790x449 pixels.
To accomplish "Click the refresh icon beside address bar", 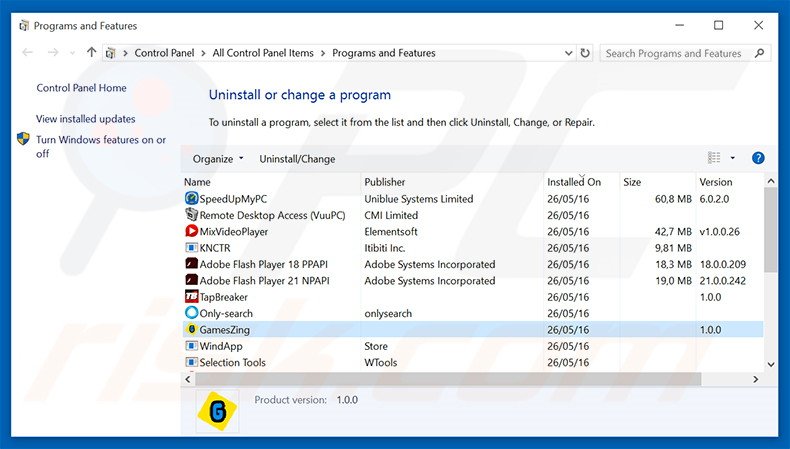I will click(585, 53).
